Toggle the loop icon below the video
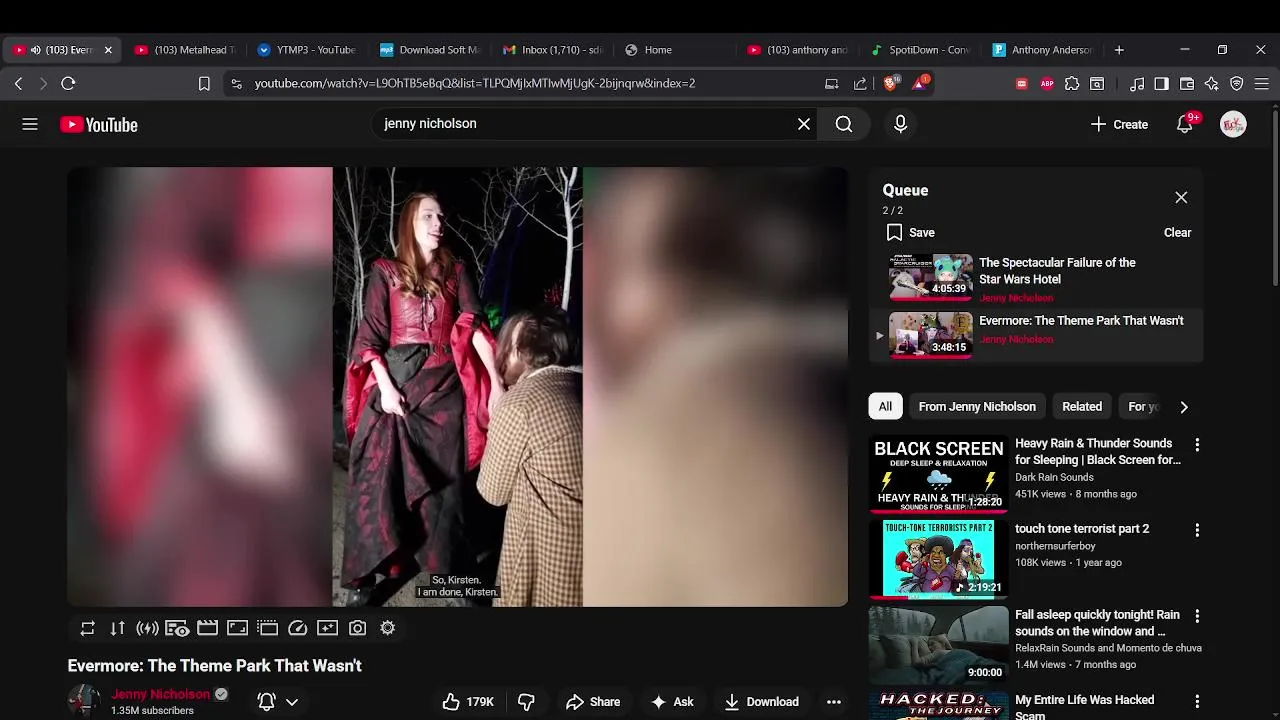This screenshot has width=1280, height=720. 87,628
